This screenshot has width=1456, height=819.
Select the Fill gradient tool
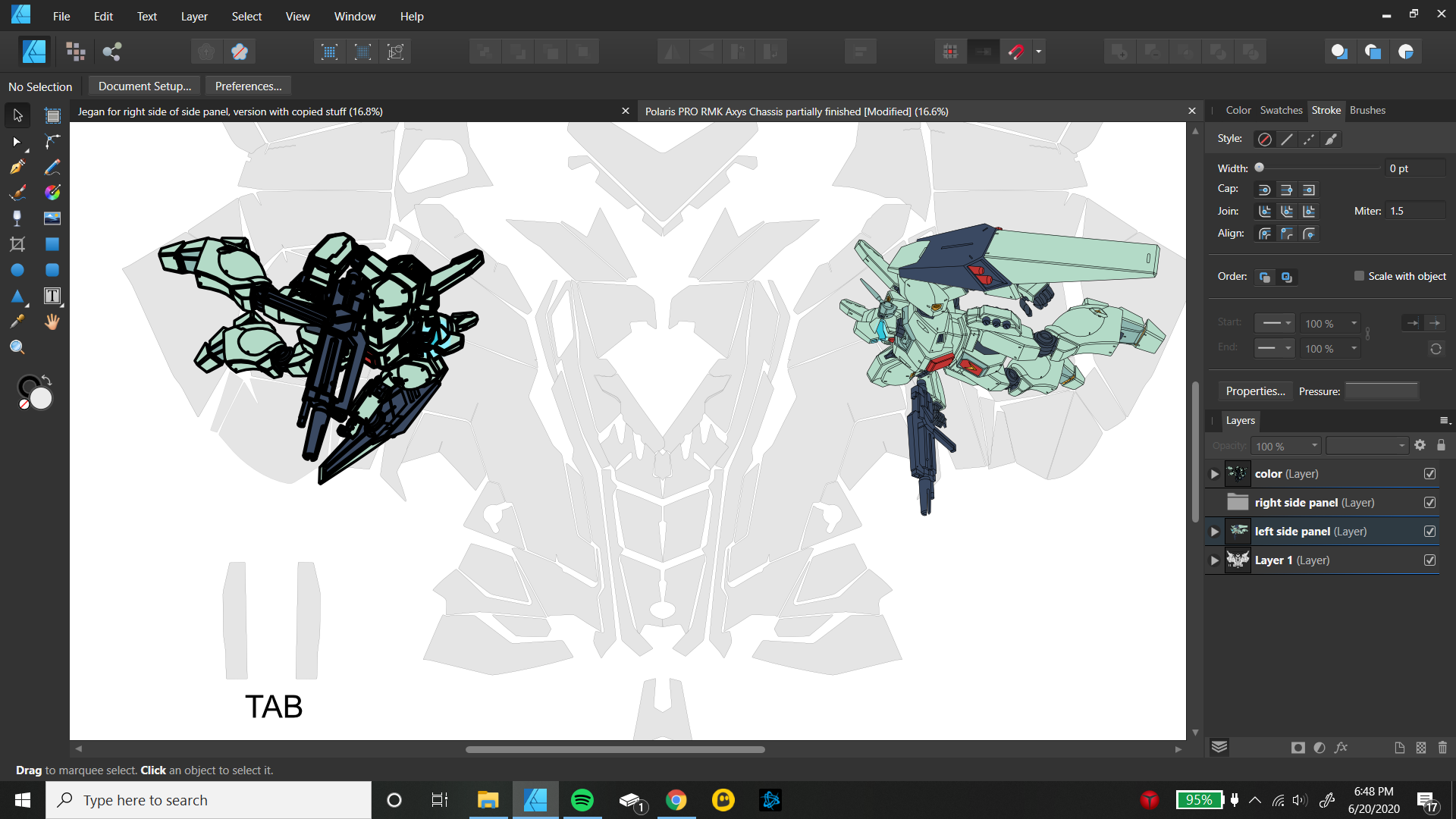(x=52, y=193)
